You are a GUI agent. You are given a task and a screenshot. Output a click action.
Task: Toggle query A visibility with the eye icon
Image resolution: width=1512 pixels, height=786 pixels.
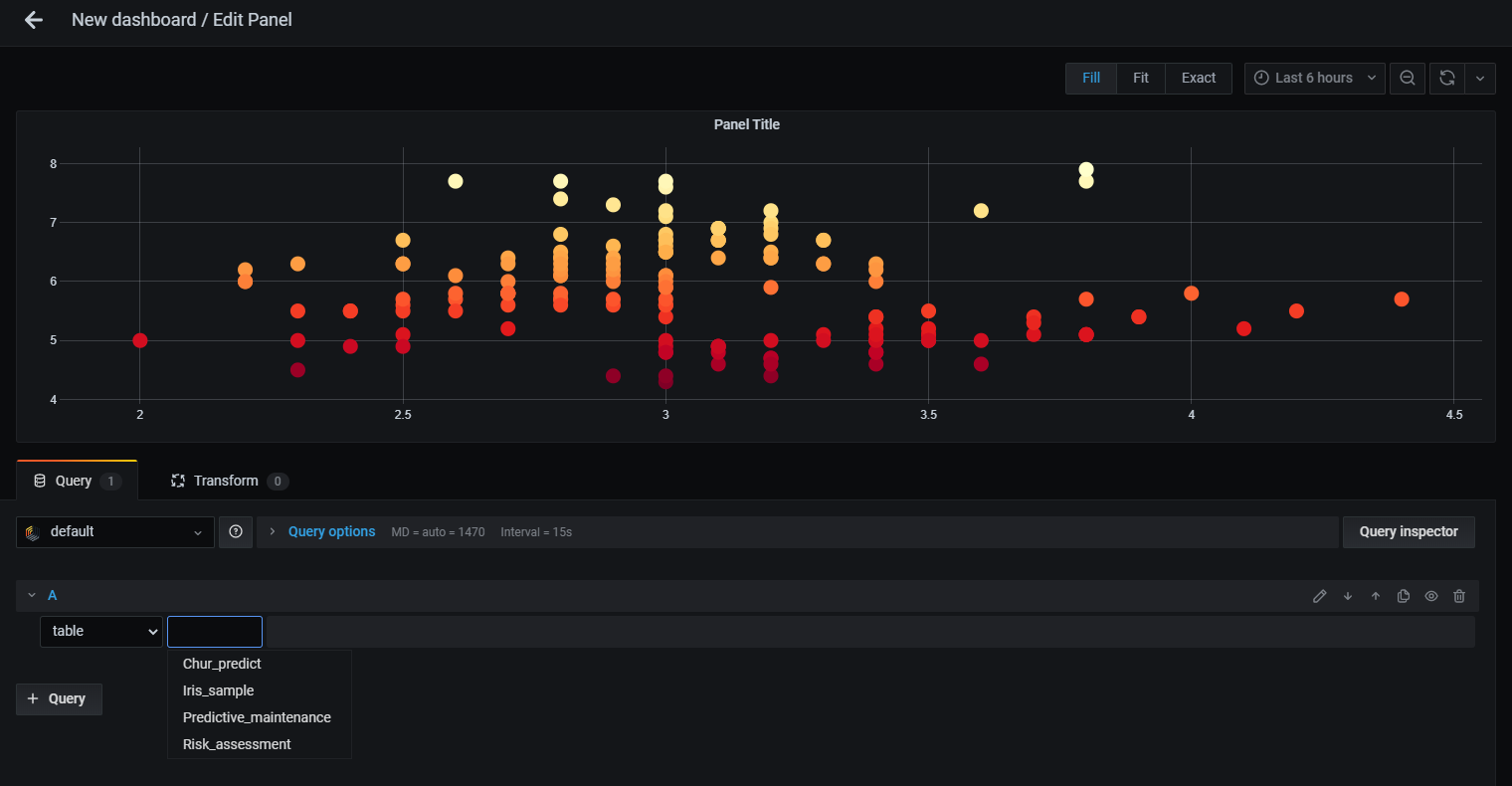(1431, 596)
